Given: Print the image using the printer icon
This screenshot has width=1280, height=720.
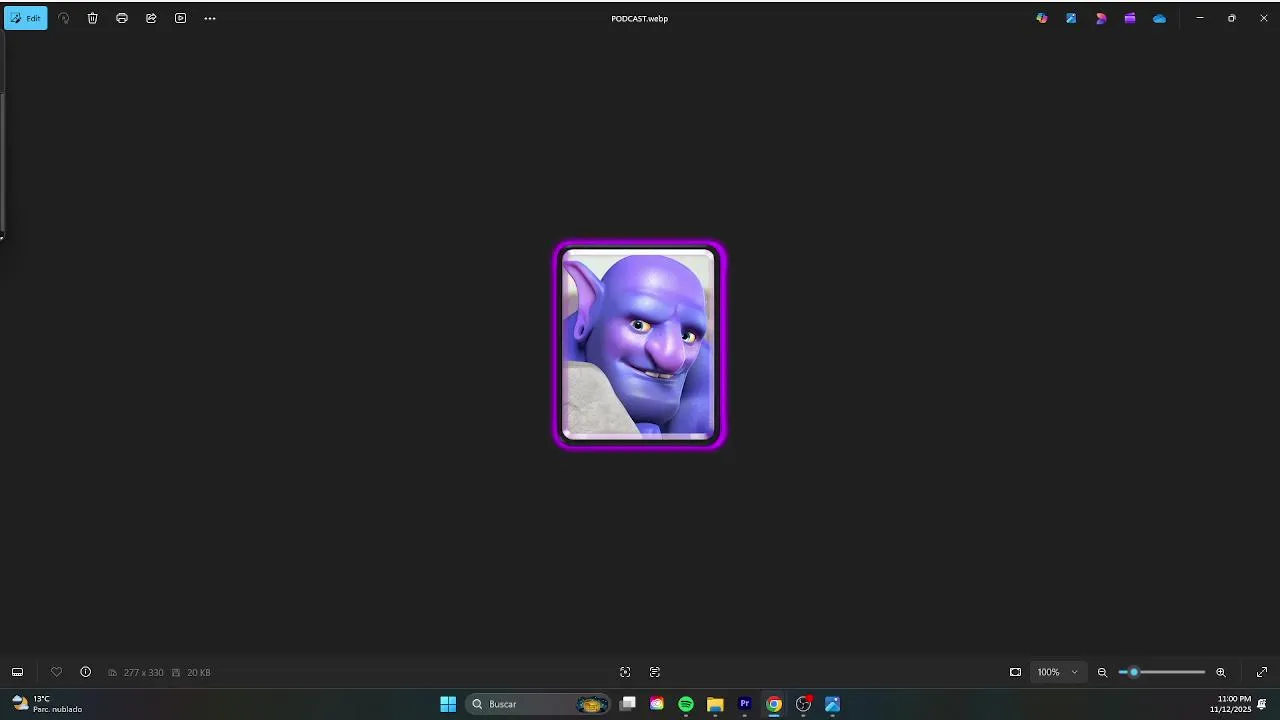Looking at the screenshot, I should click(122, 18).
